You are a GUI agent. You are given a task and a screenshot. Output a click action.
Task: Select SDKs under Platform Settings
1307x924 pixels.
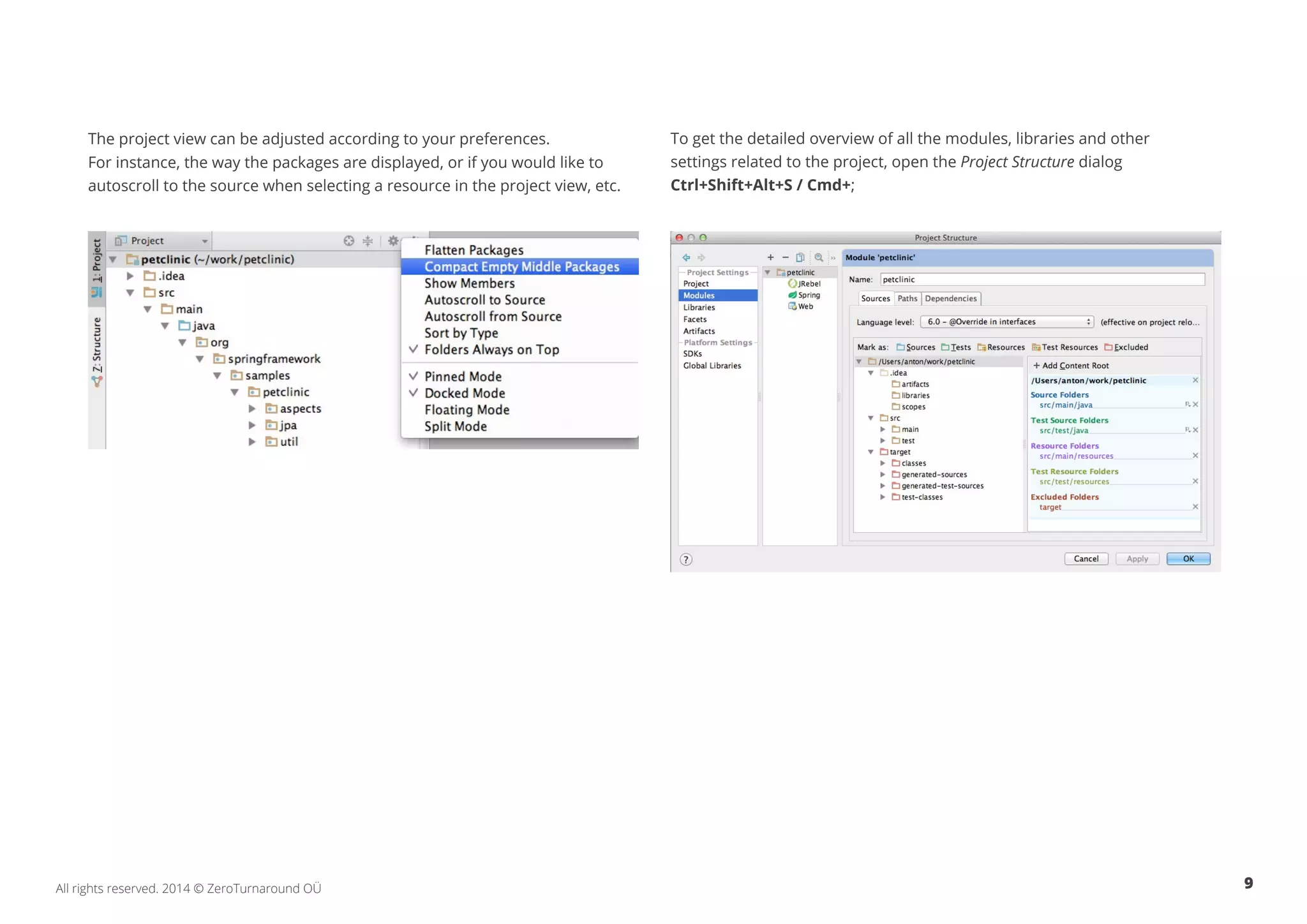tap(718, 354)
